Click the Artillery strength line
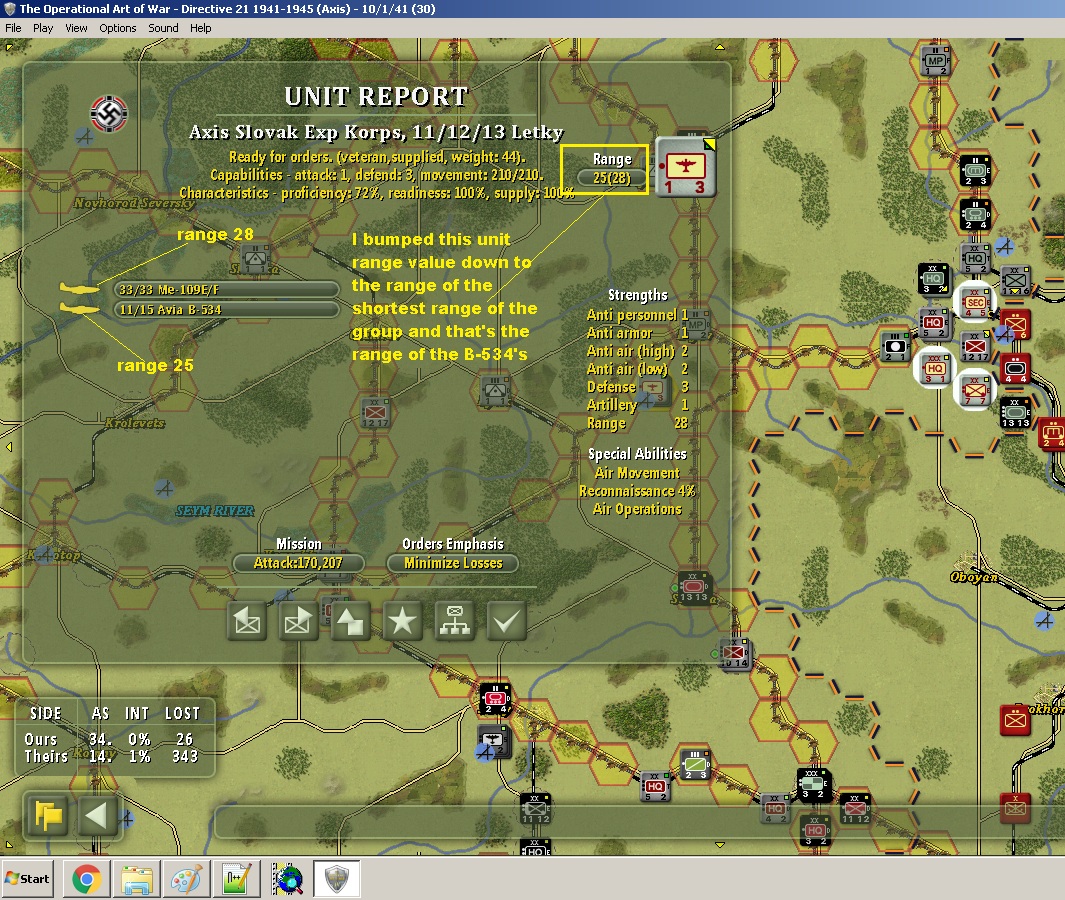 pos(638,405)
